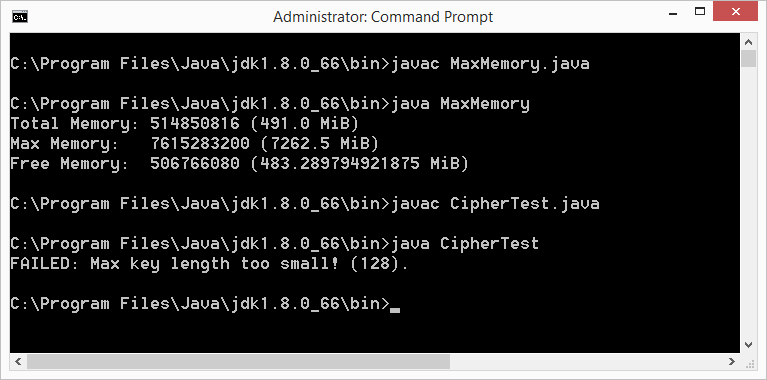Click the vertical scrollbar thumb
This screenshot has height=380, width=767.
748,58
